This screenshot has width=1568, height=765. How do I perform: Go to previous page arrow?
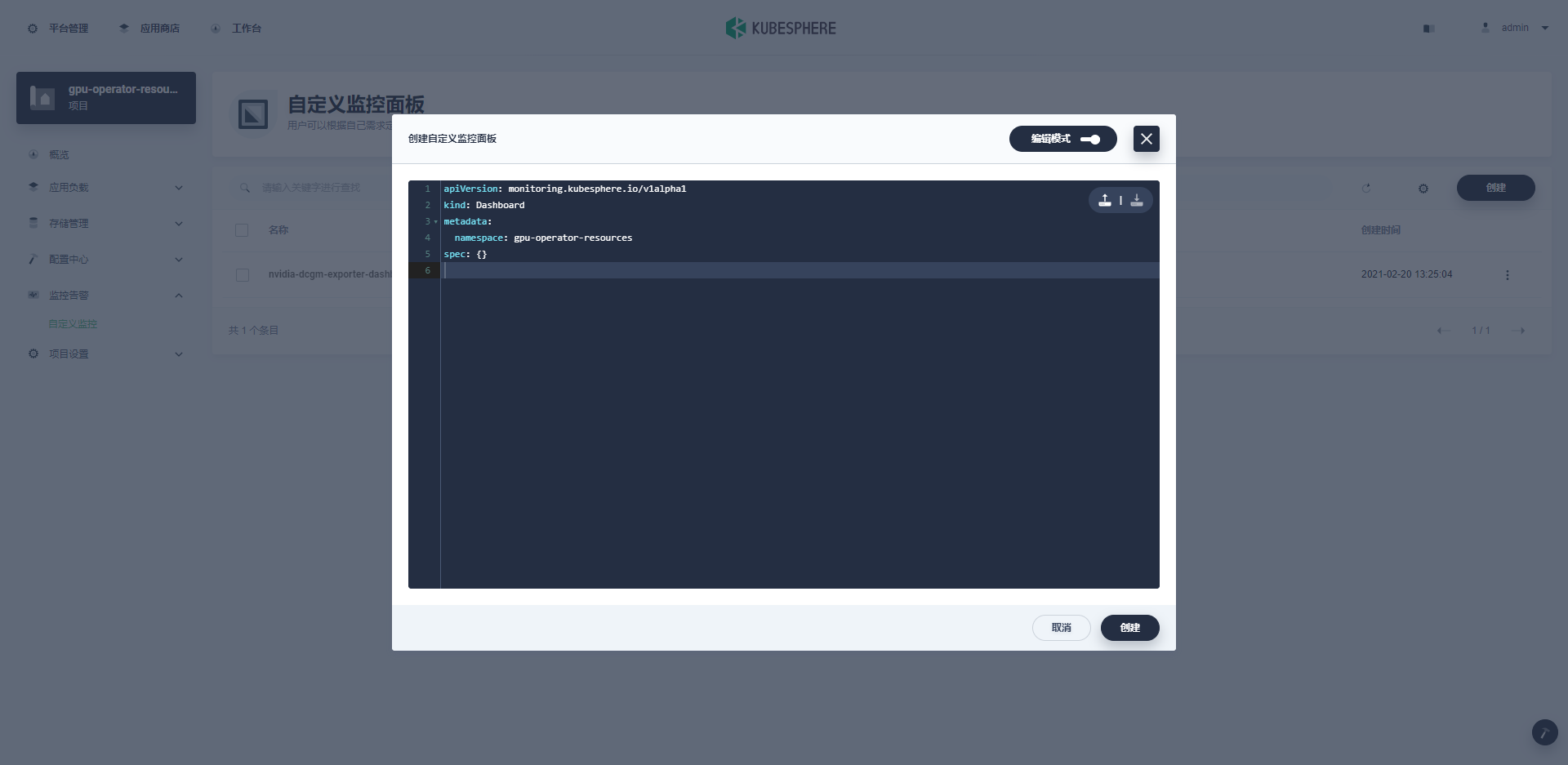[1443, 331]
